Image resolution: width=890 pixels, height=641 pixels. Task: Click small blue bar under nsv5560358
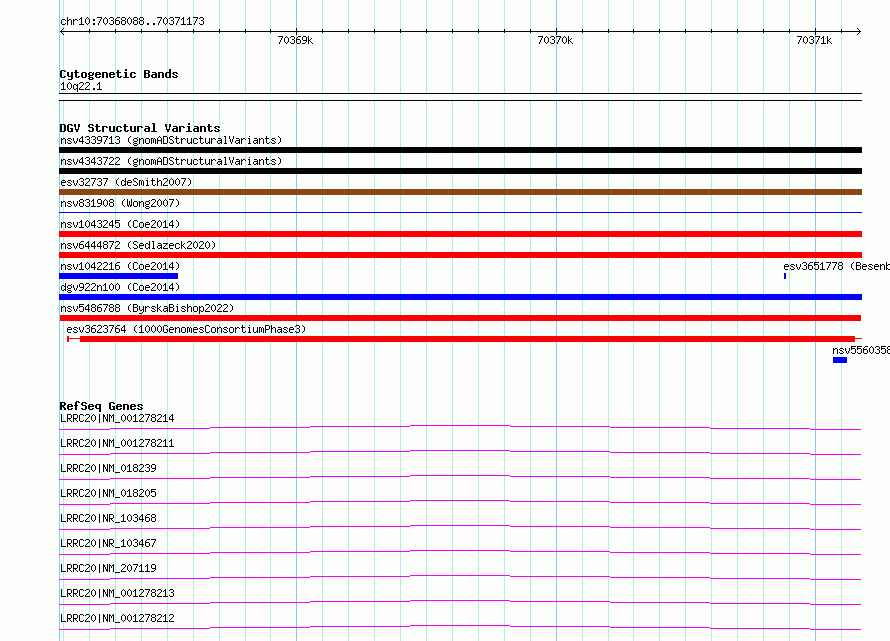tap(840, 360)
